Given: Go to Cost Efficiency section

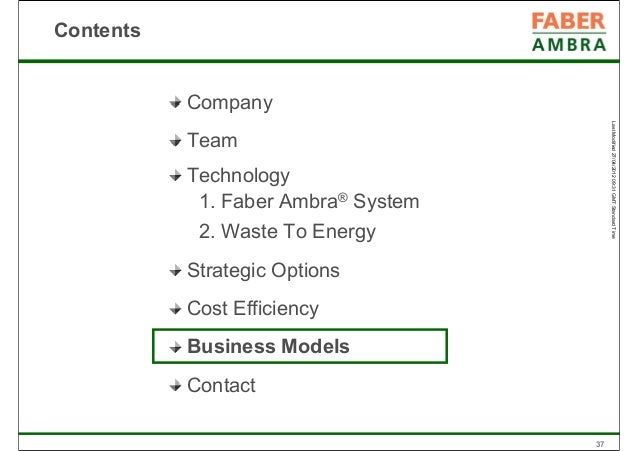Looking at the screenshot, I should [253, 309].
